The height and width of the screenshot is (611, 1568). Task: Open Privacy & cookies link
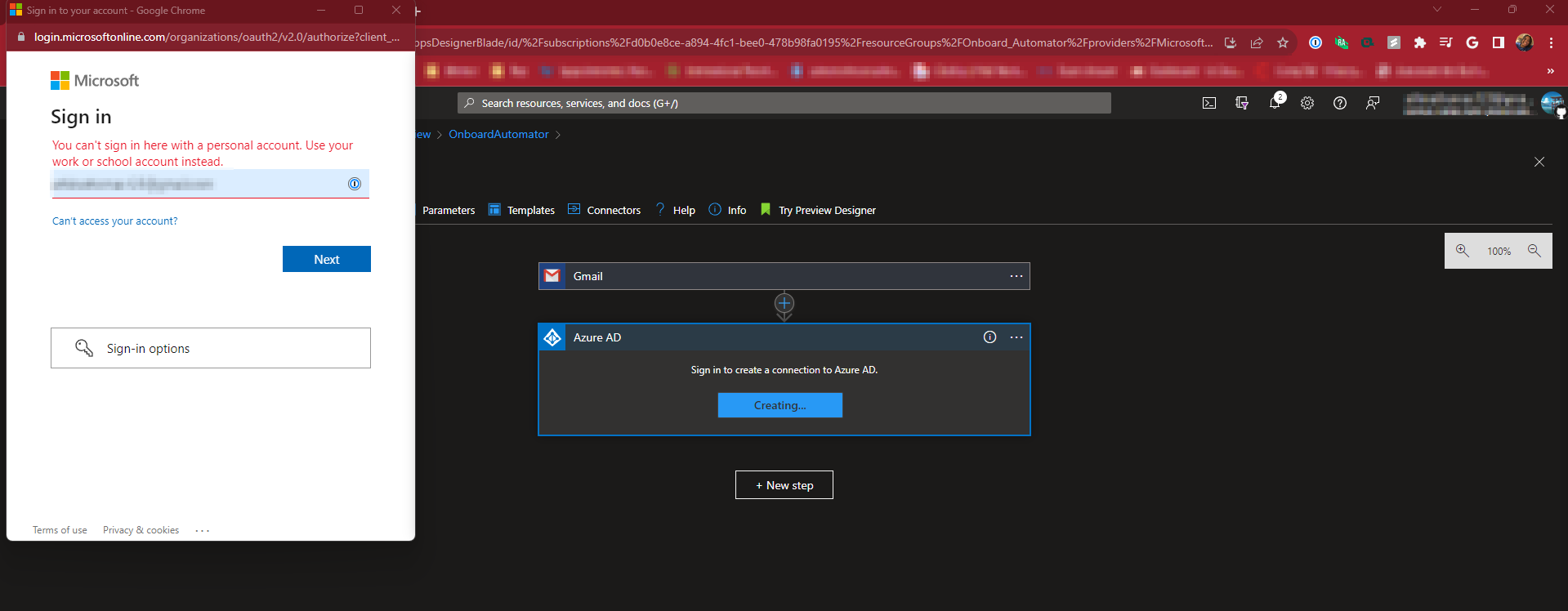141,530
